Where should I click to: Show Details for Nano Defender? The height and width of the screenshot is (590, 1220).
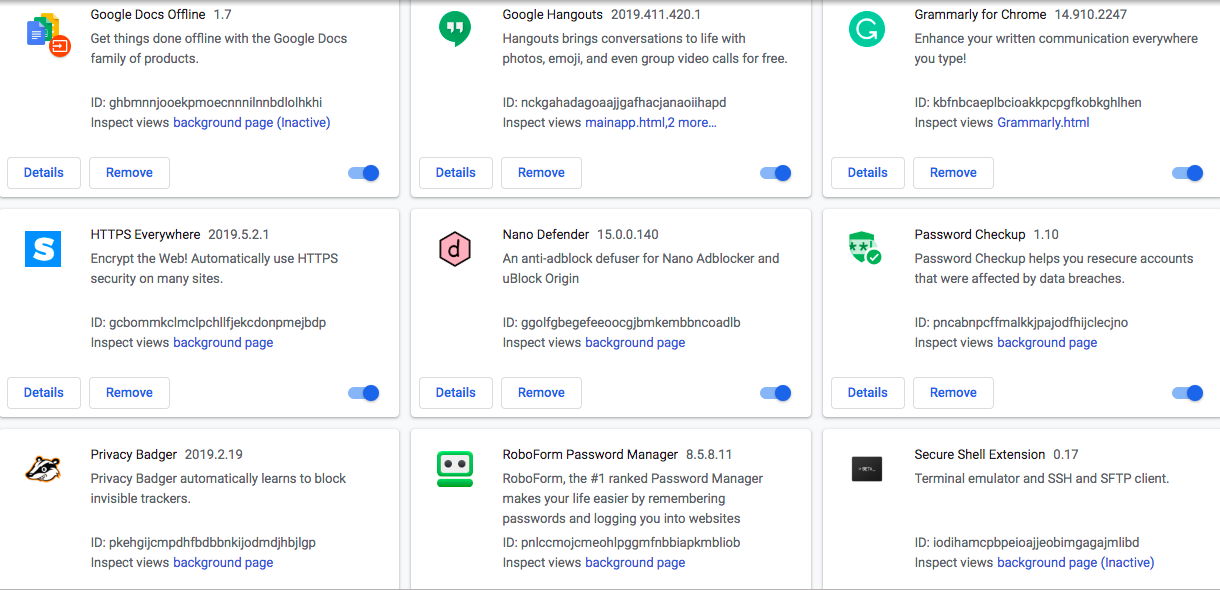pyautogui.click(x=456, y=393)
